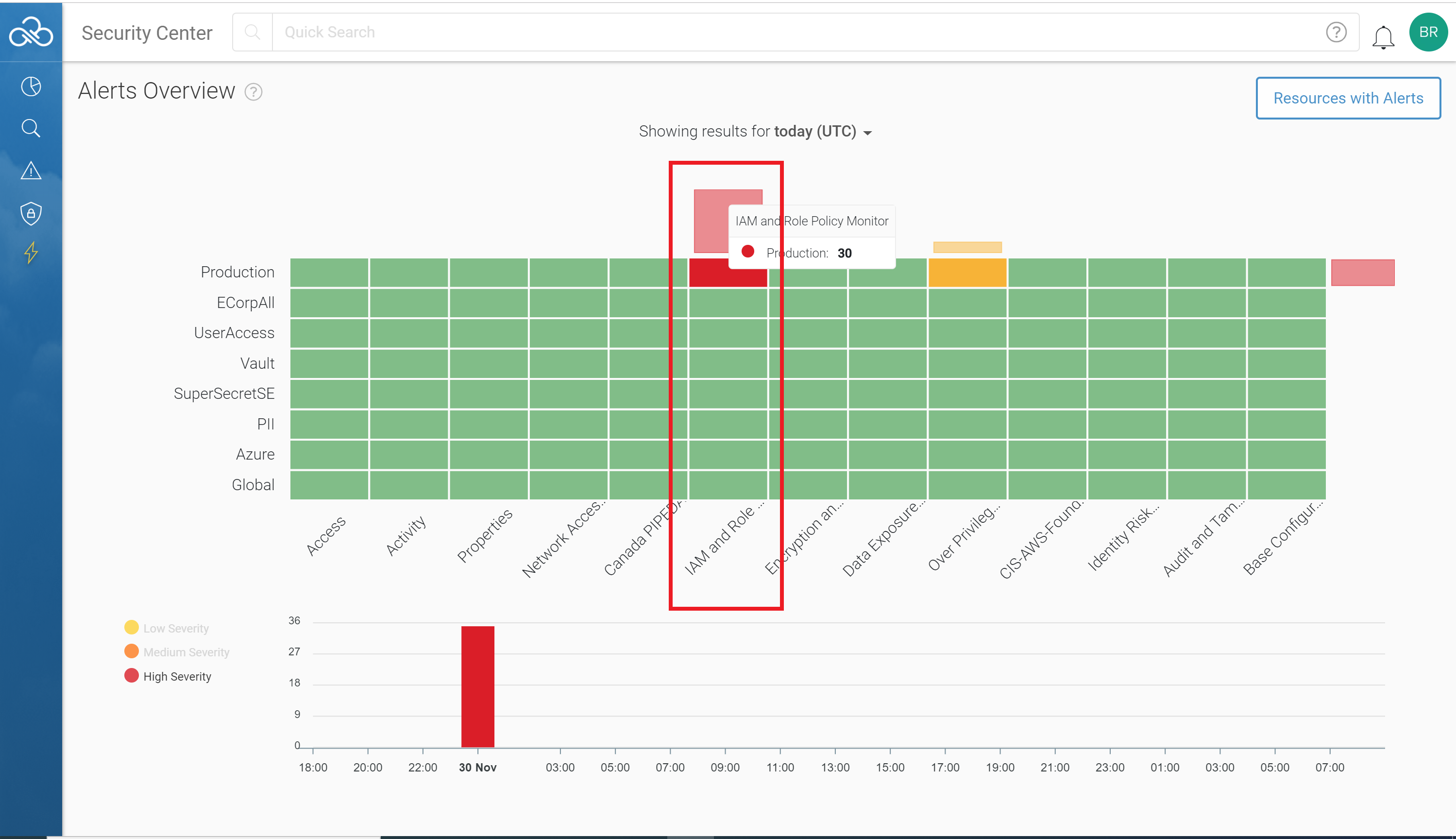The image size is (1456, 839).
Task: Click the 09:00 timeline tick label
Action: (x=725, y=768)
